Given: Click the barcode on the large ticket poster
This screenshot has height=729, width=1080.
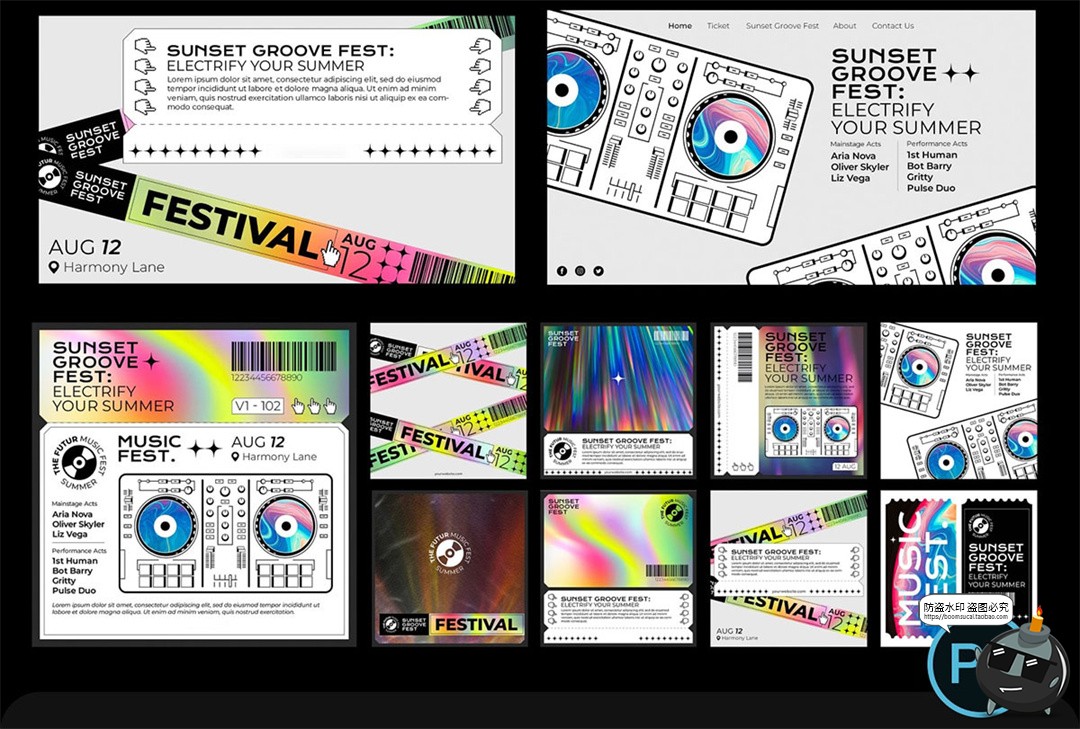Looking at the screenshot, I should pos(284,357).
